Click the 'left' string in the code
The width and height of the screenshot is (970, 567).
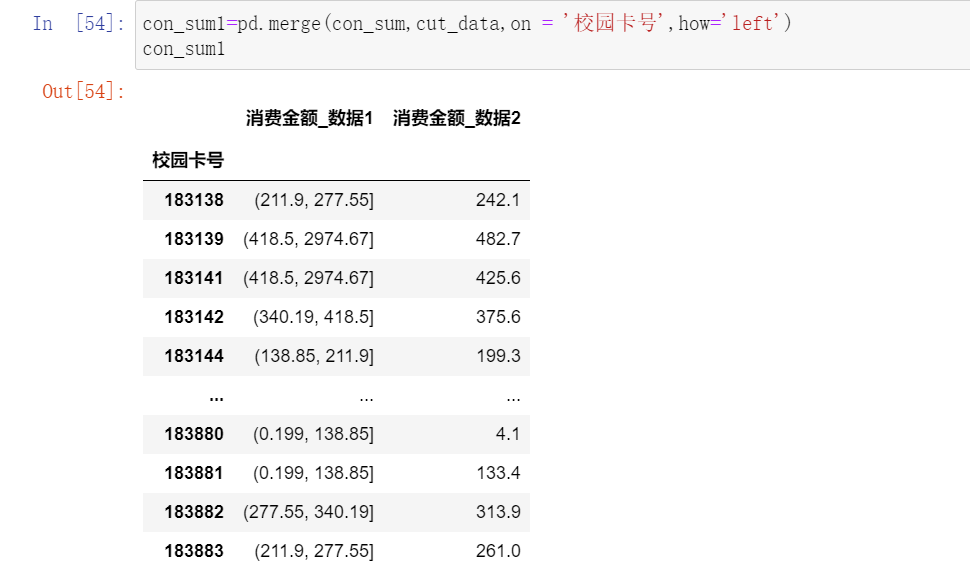(752, 23)
